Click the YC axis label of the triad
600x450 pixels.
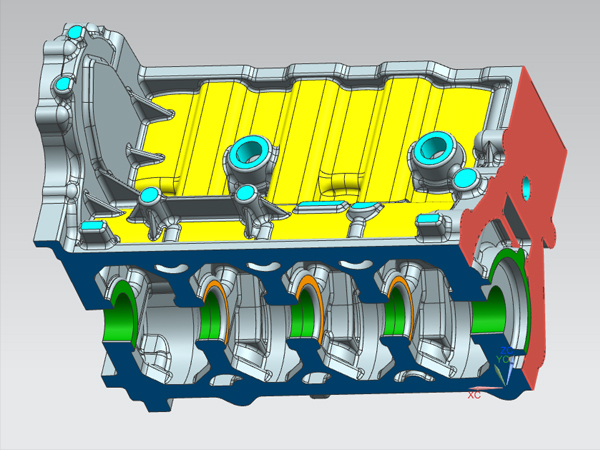[503, 357]
